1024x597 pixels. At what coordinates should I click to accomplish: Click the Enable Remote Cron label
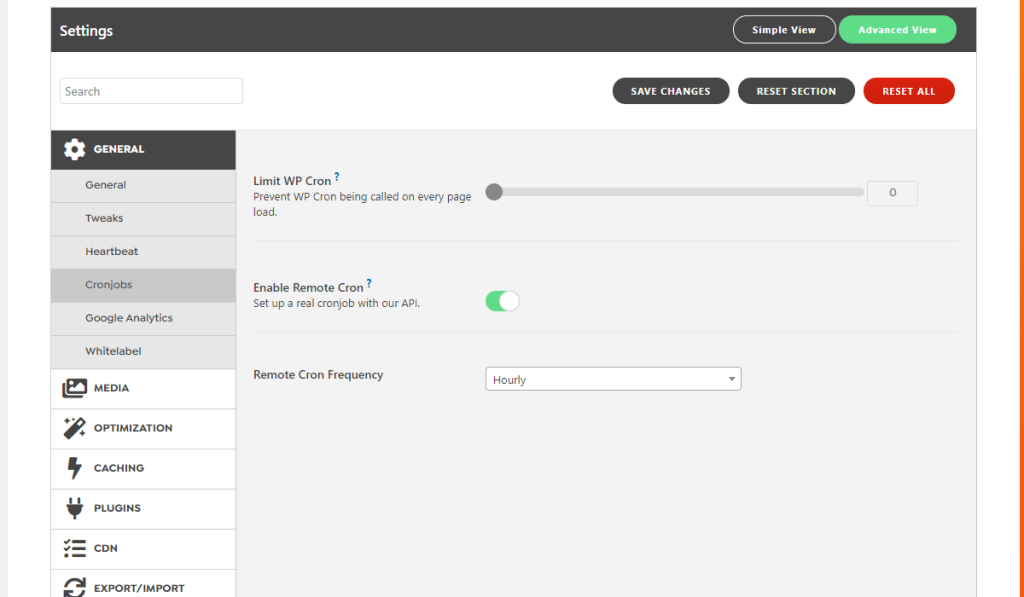point(308,287)
